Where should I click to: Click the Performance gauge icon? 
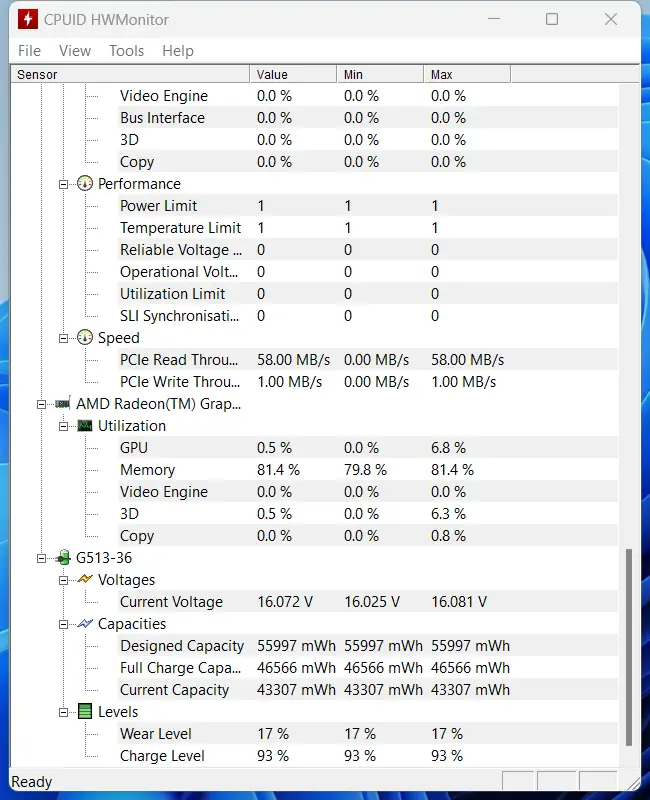(85, 184)
